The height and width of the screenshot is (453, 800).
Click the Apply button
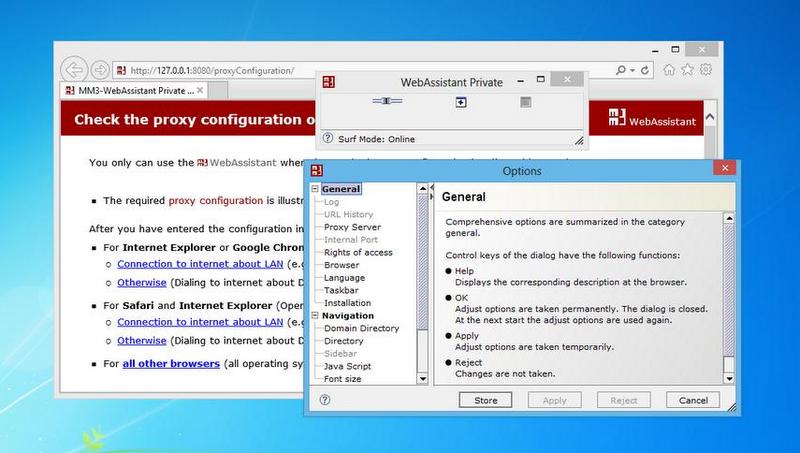coord(555,400)
